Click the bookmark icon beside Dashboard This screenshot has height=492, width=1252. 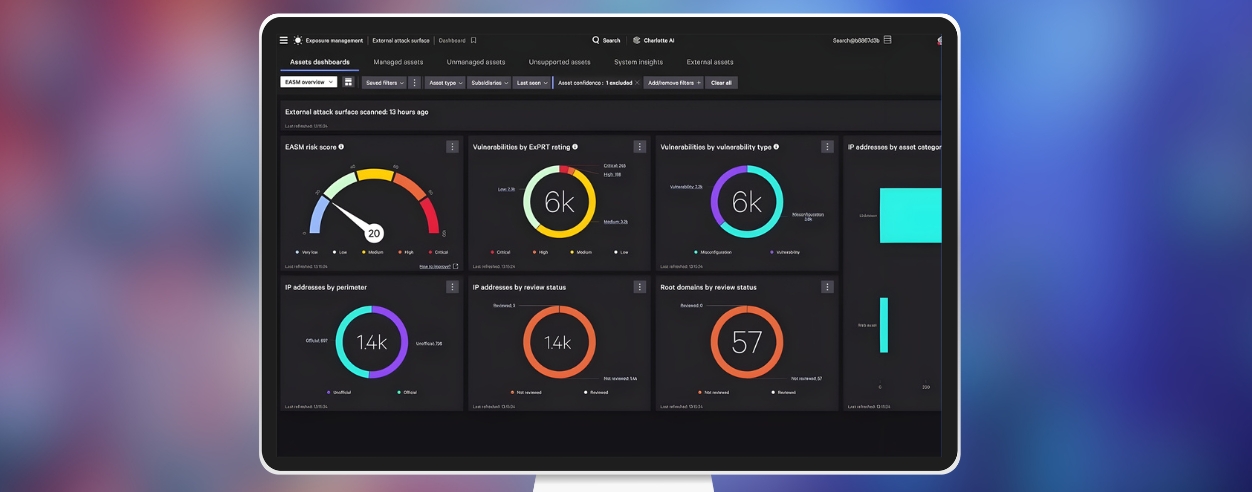click(473, 40)
